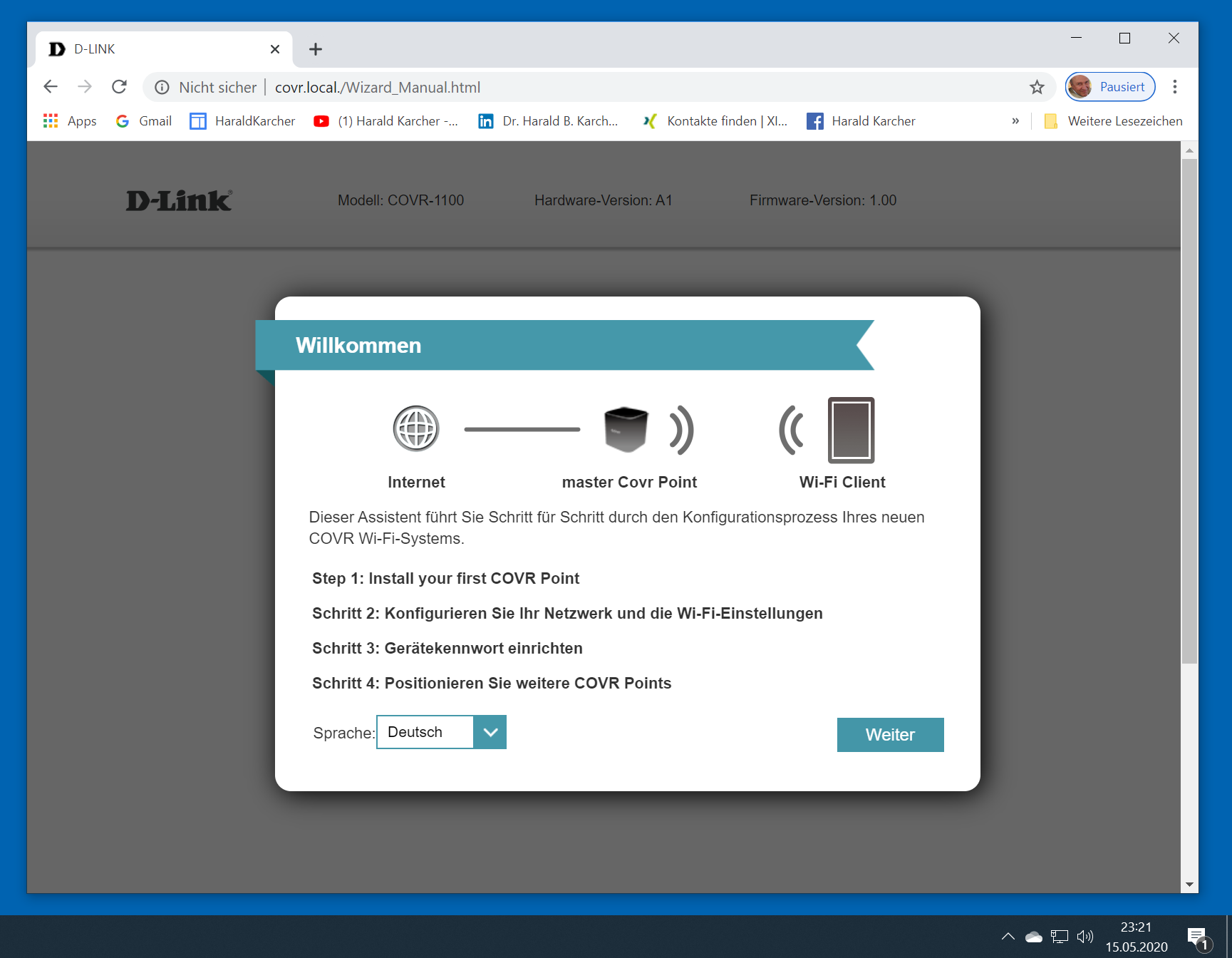The width and height of the screenshot is (1232, 958).
Task: Click the Wi-Fi Client tablet icon
Action: (x=851, y=430)
